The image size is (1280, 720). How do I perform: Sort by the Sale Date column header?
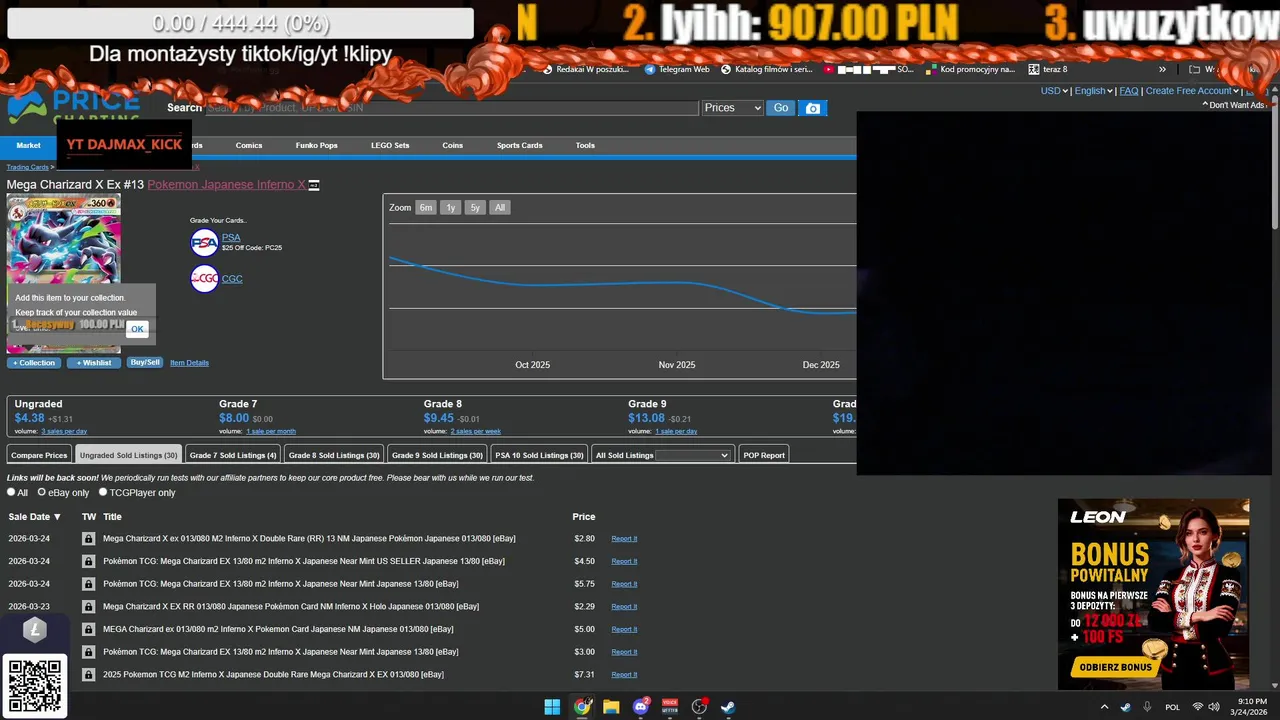click(x=35, y=517)
